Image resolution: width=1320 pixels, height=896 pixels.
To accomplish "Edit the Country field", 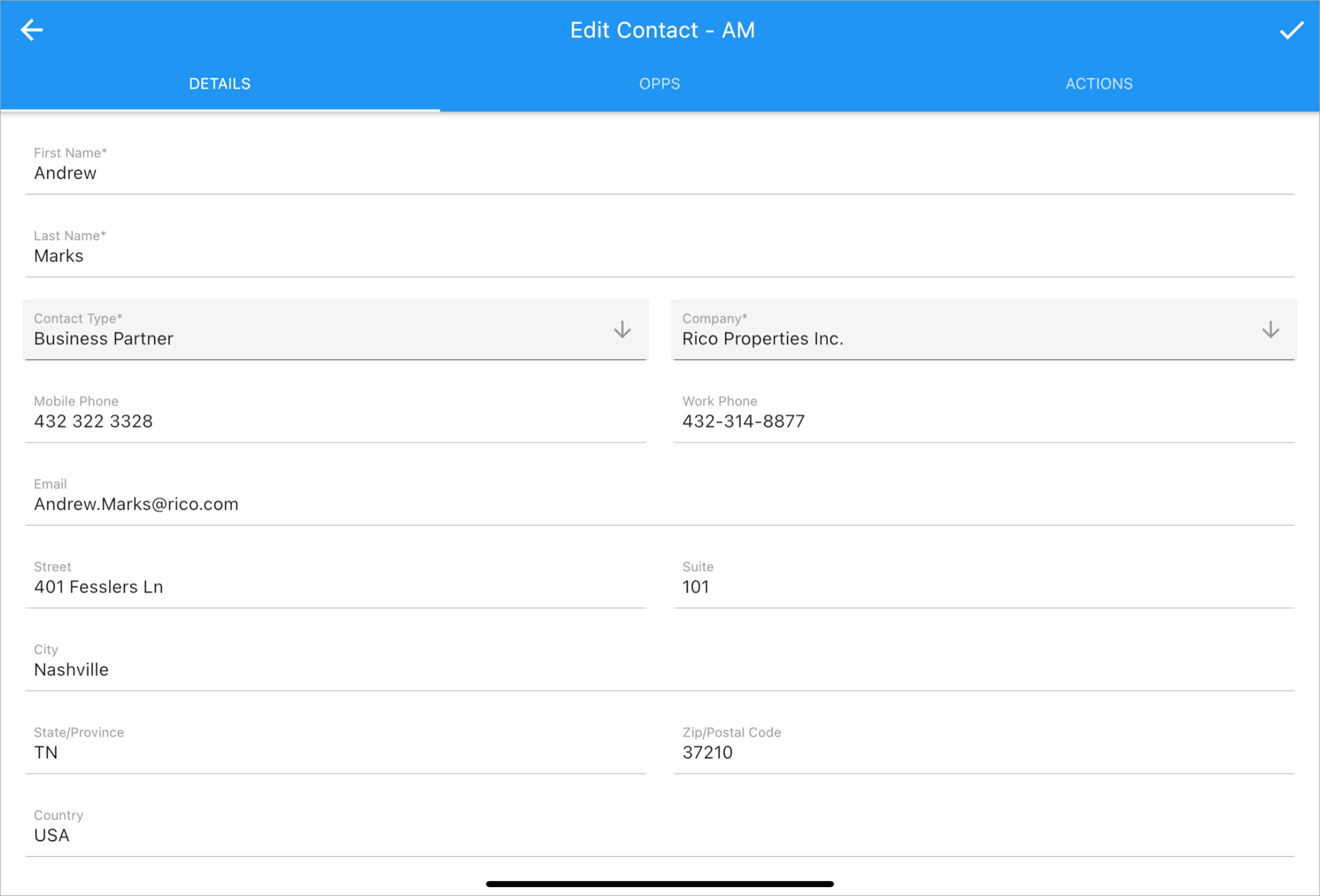I will (x=660, y=827).
